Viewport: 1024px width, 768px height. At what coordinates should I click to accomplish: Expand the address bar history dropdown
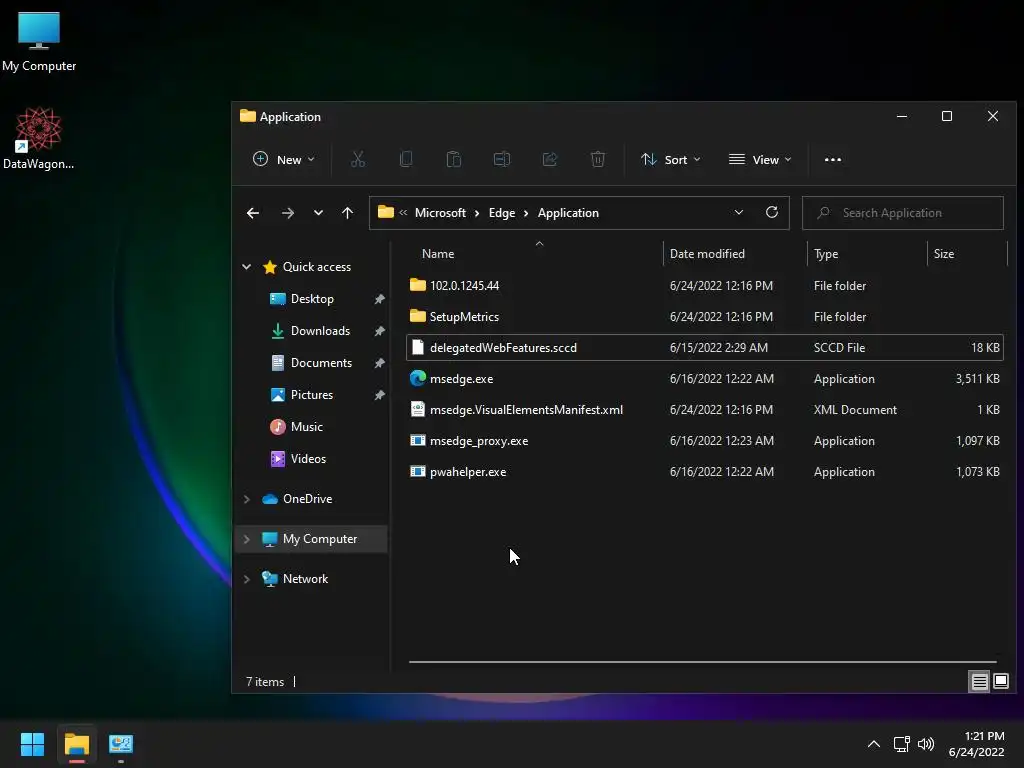coord(739,212)
